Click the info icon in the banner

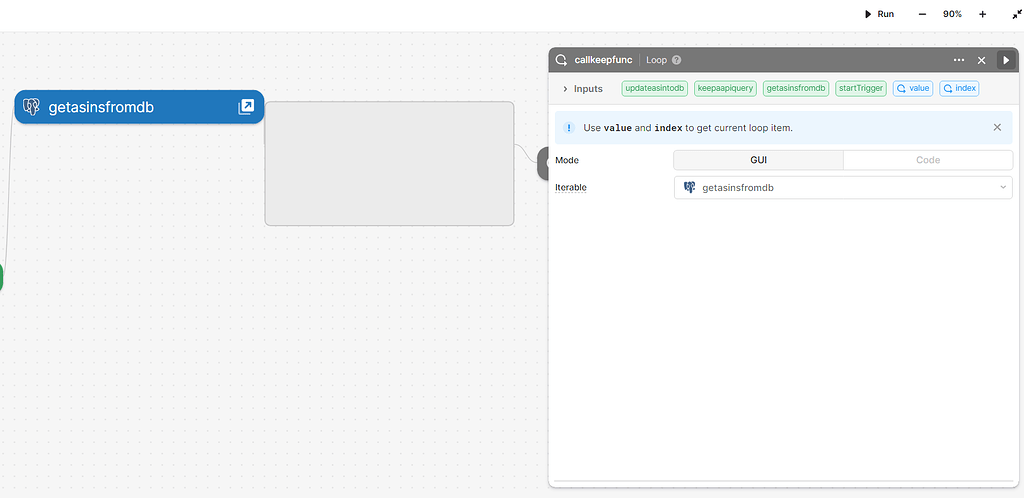click(x=569, y=128)
